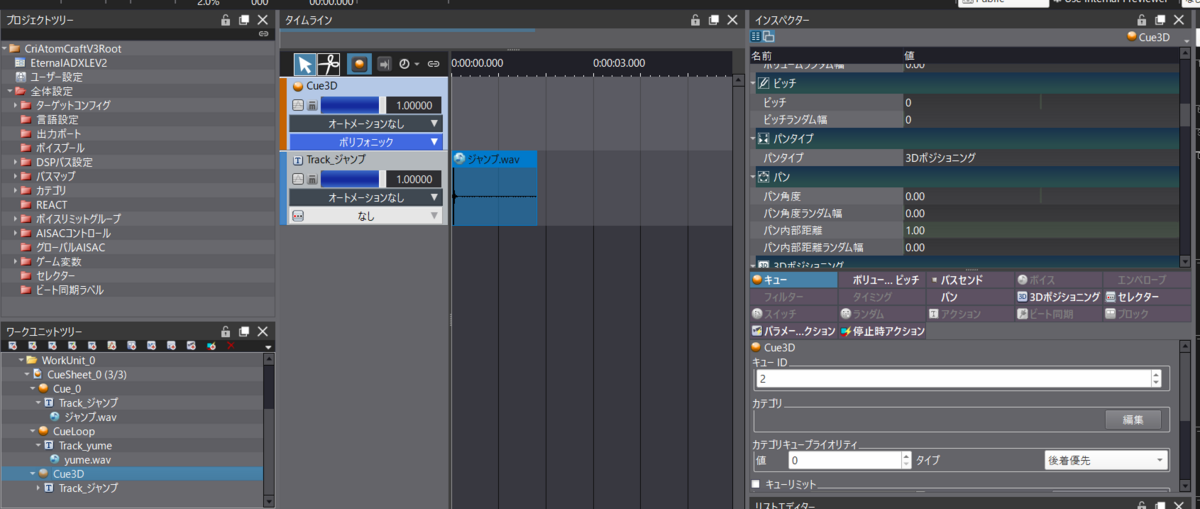Click the Track_ジャンプ volume value field
Viewport: 1200px width, 509px height.
click(x=413, y=178)
